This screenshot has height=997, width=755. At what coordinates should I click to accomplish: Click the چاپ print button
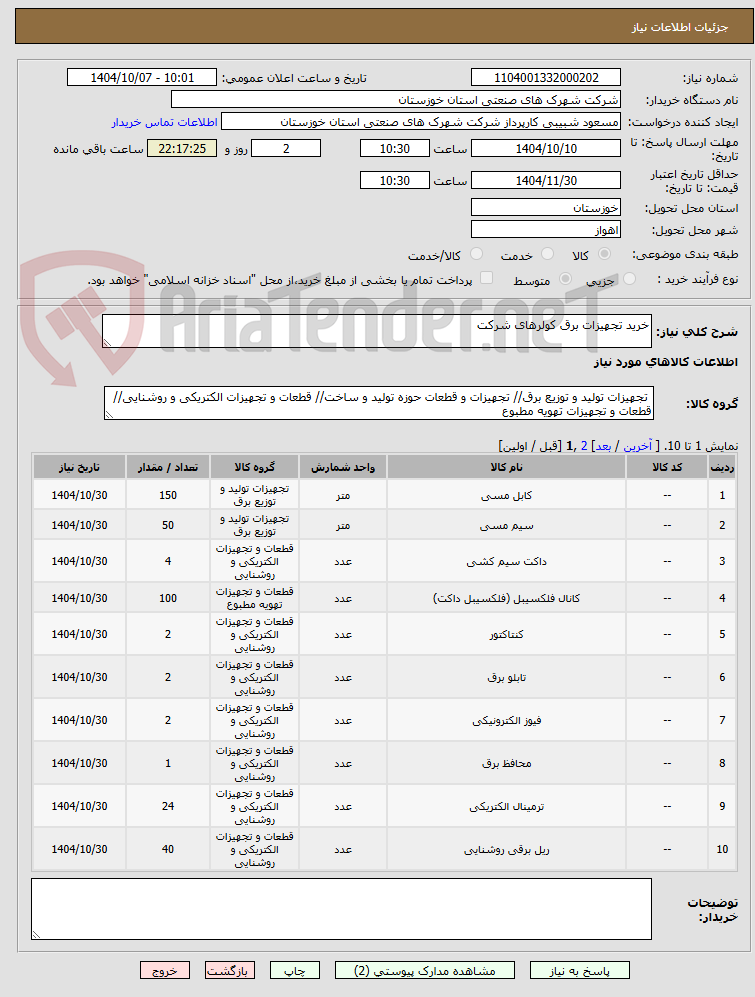pos(294,970)
